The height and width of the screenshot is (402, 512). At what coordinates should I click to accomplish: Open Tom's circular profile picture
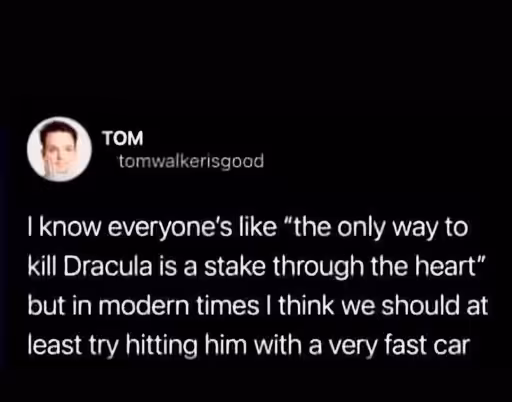(x=59, y=149)
